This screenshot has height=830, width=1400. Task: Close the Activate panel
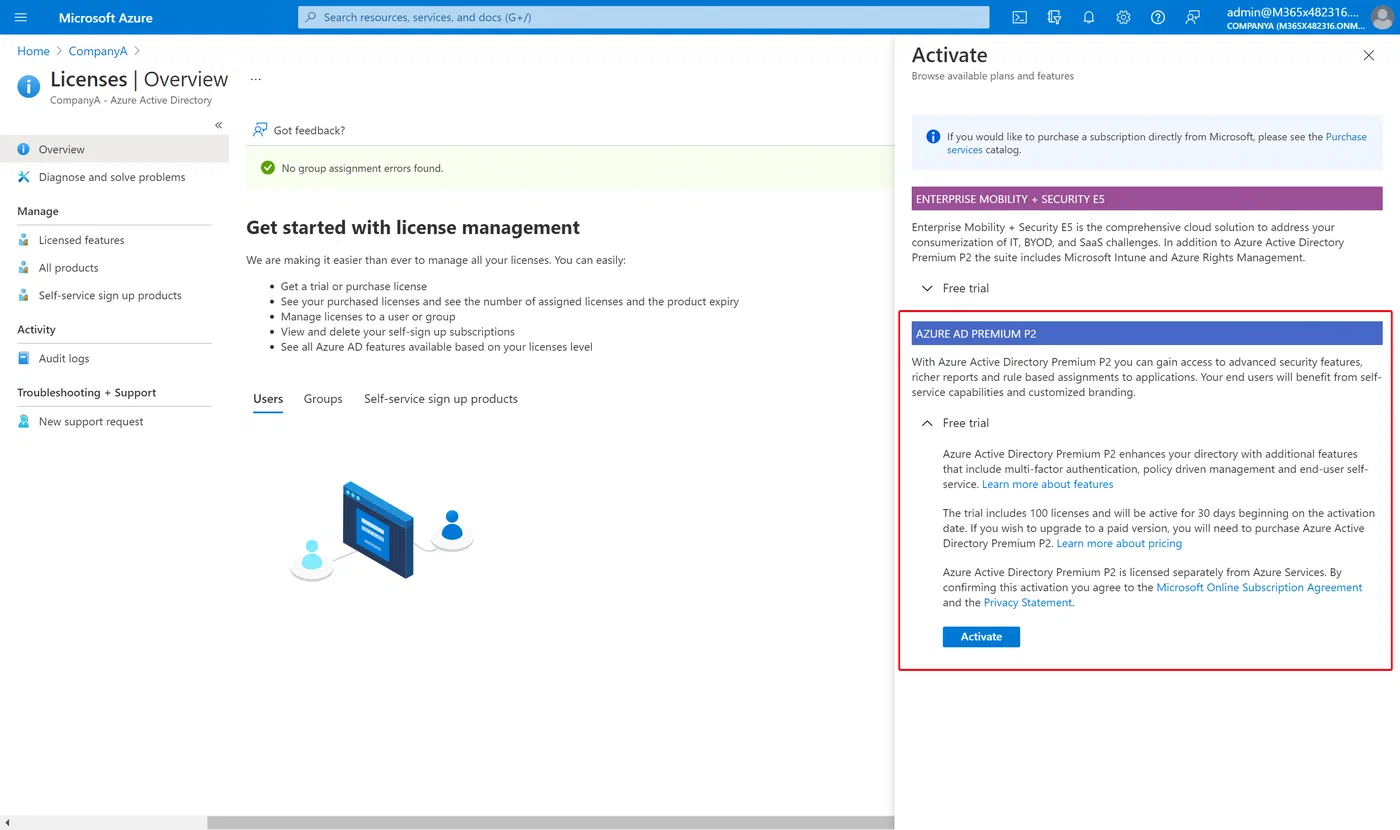click(1369, 55)
